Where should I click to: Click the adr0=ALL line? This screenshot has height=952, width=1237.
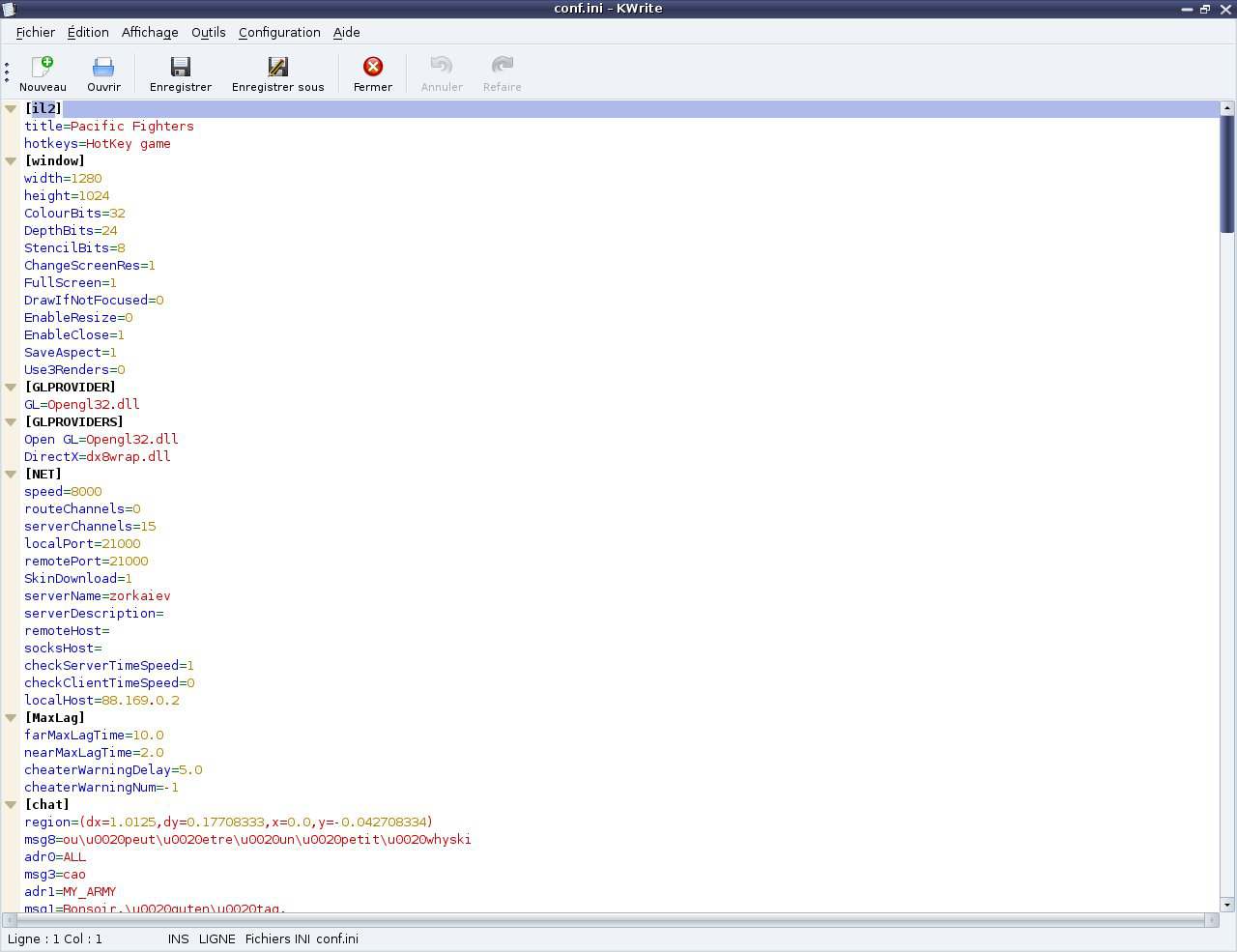[55, 857]
